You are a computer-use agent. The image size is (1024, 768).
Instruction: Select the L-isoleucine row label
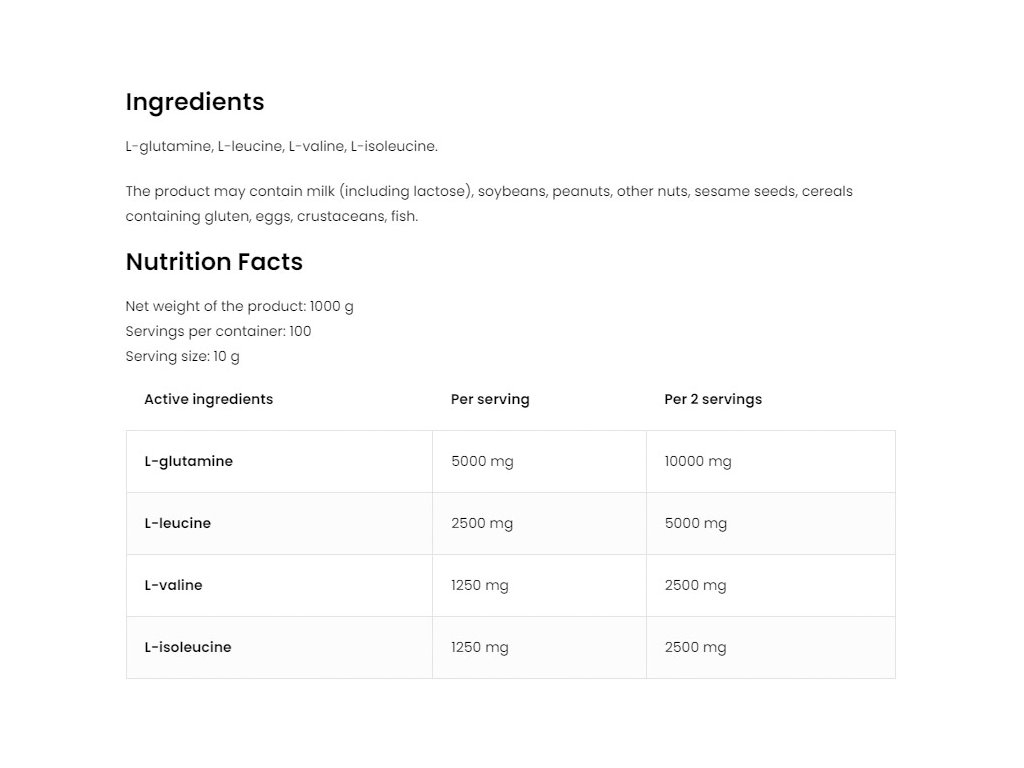[187, 647]
